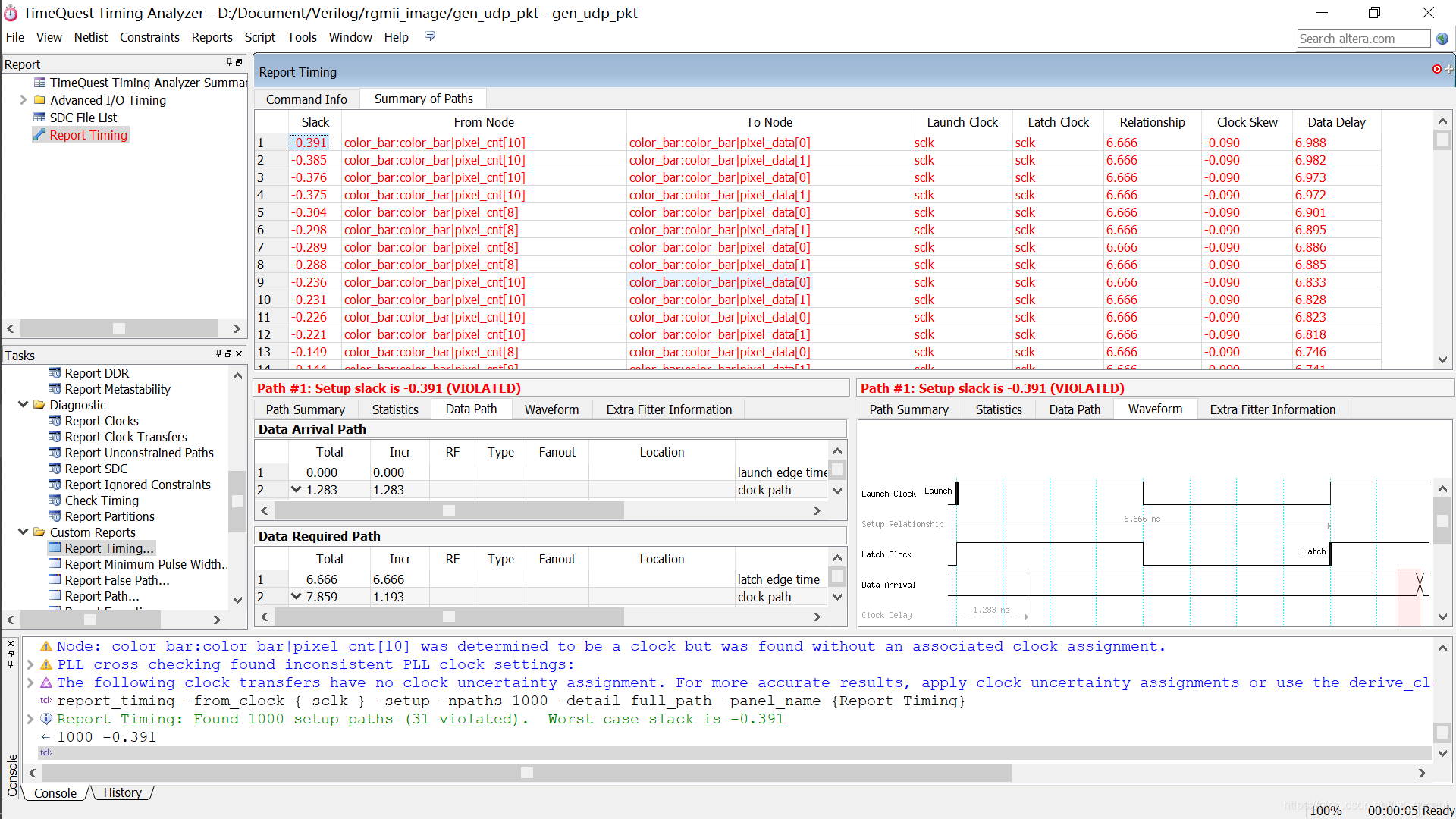Float the Tasks panel window

pos(228,354)
